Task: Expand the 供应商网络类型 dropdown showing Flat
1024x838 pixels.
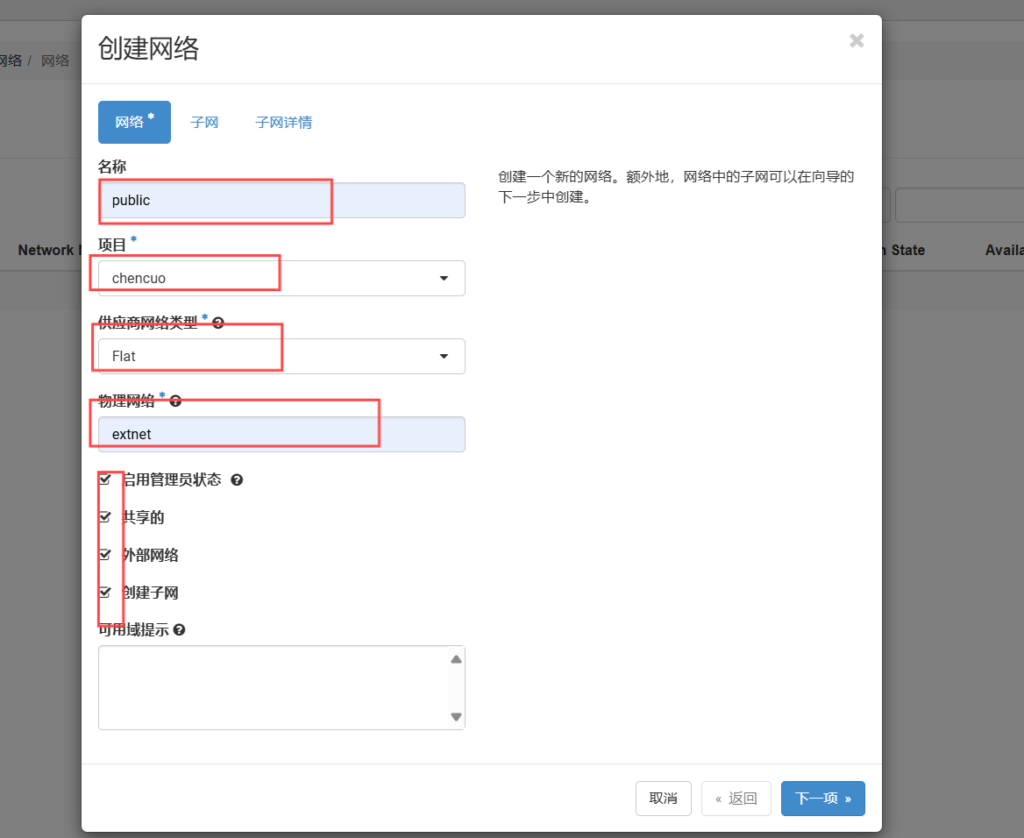Action: (281, 356)
